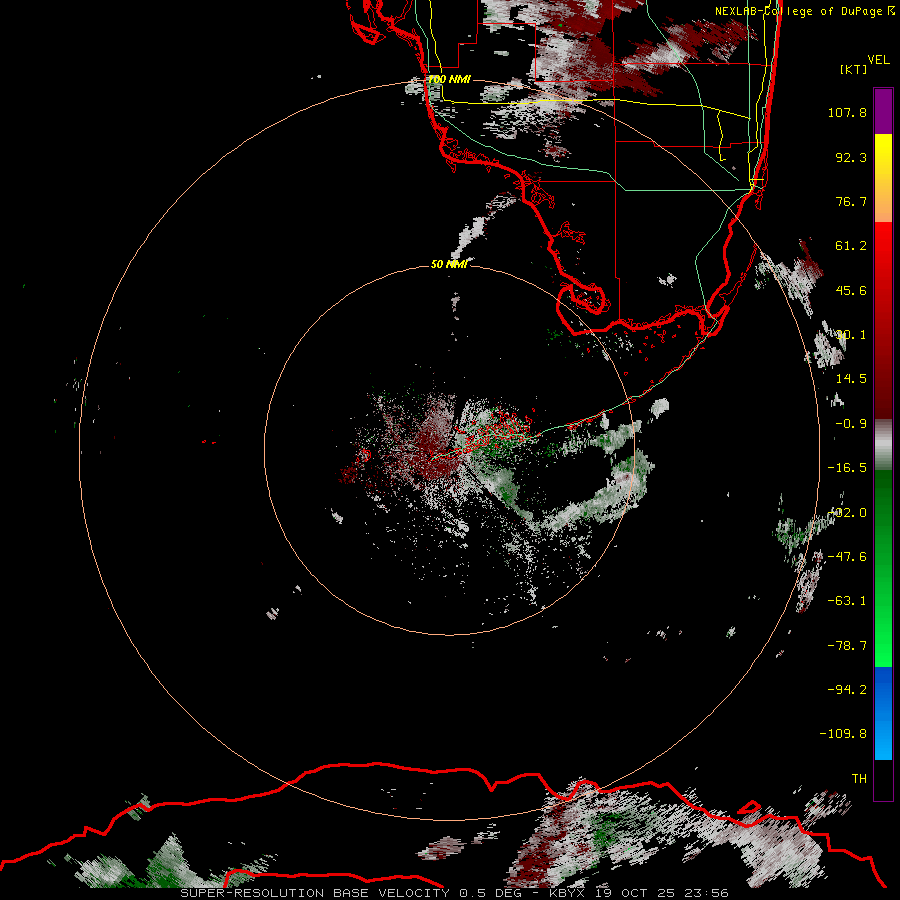Click the 61.2 velocity scale value

[x=851, y=246]
